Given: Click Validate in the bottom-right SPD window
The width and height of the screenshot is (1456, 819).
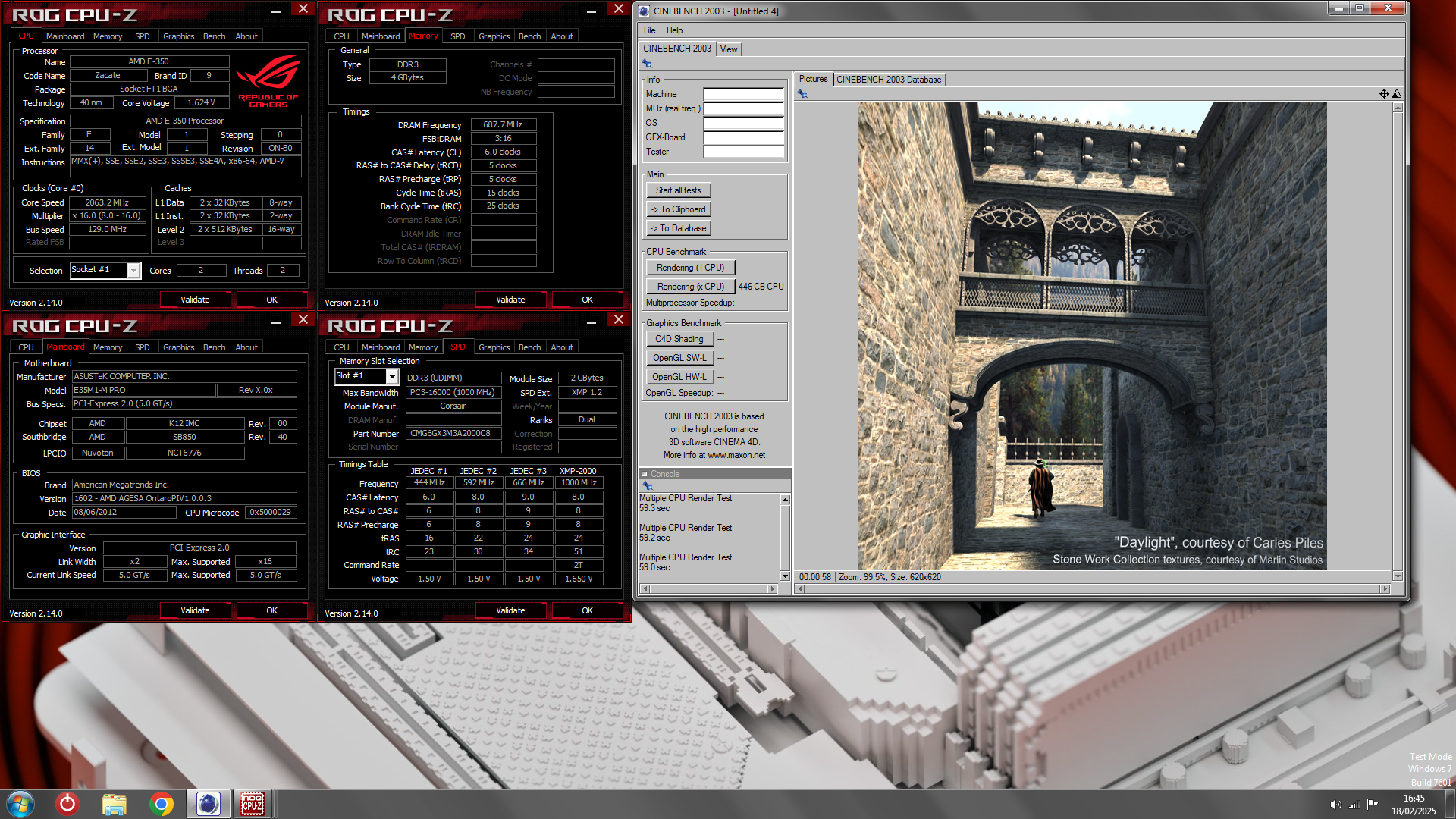Looking at the screenshot, I should (510, 610).
